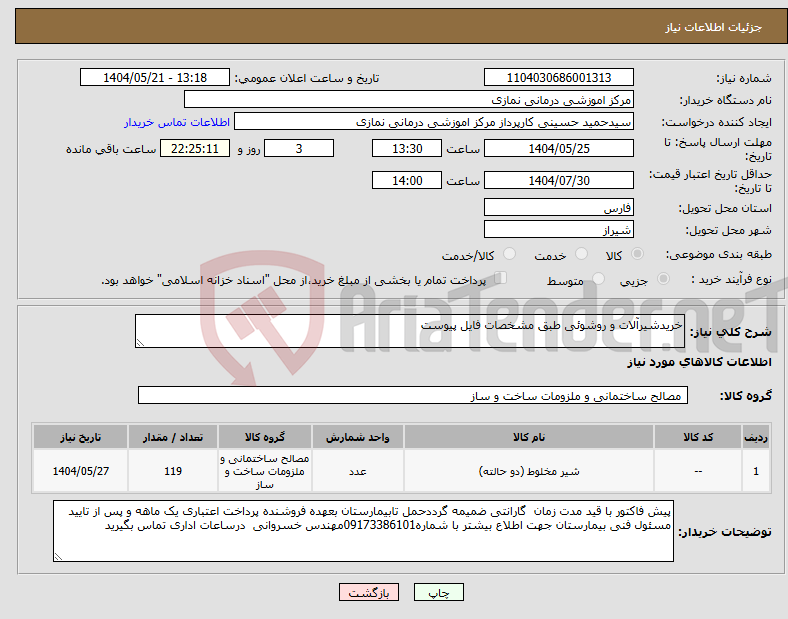
Task: Click the تعداد / مقدار column header
Action: [173, 437]
